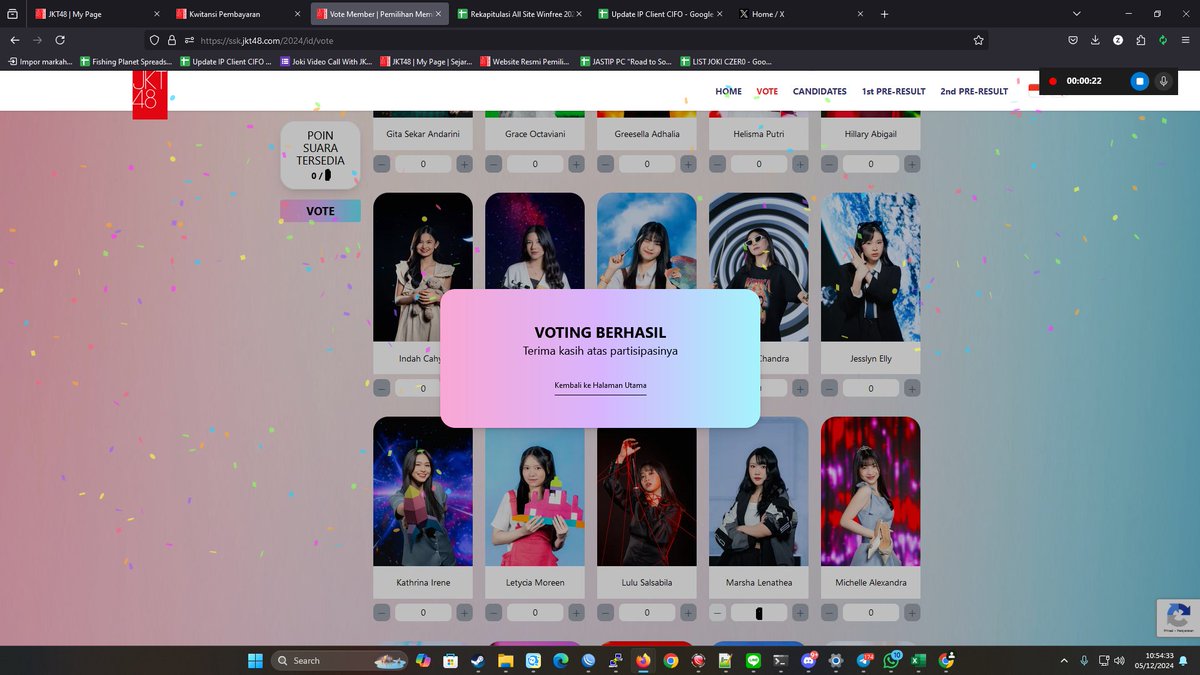This screenshot has width=1200, height=675.
Task: Increase votes for Letycia Moreen
Action: (577, 612)
